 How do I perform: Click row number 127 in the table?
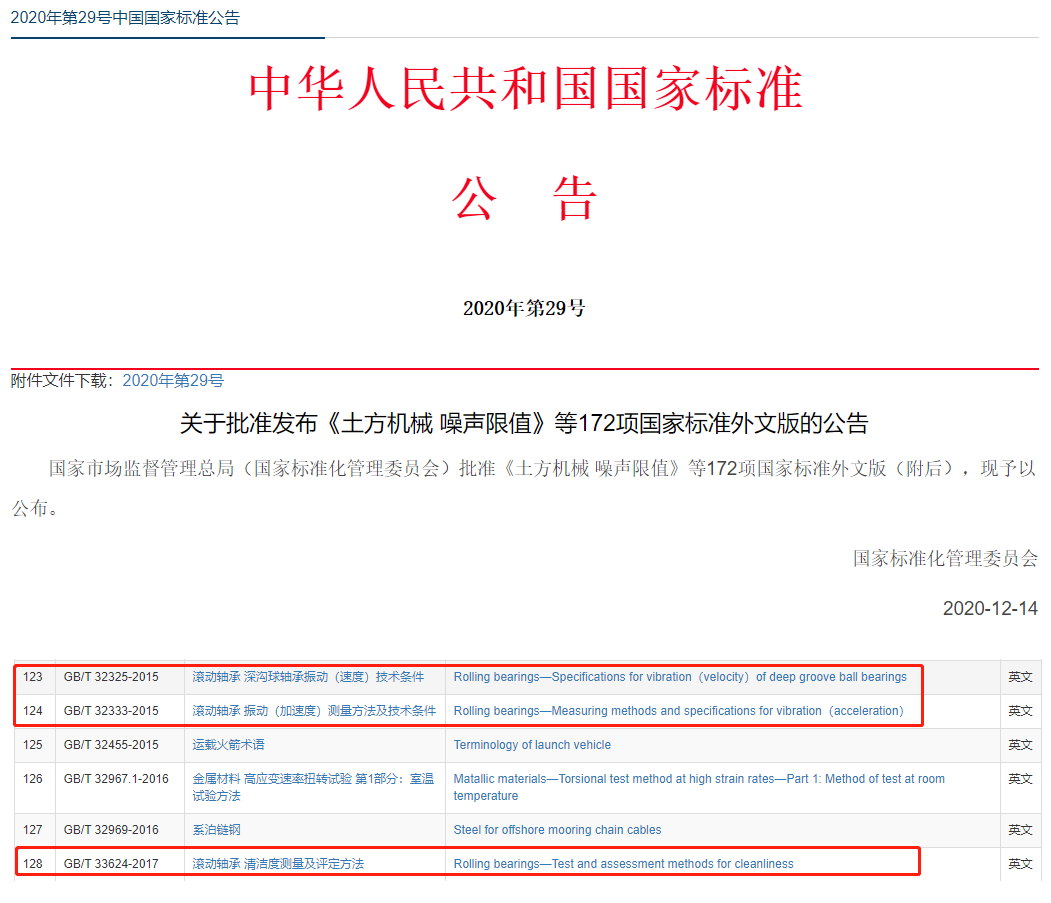33,830
